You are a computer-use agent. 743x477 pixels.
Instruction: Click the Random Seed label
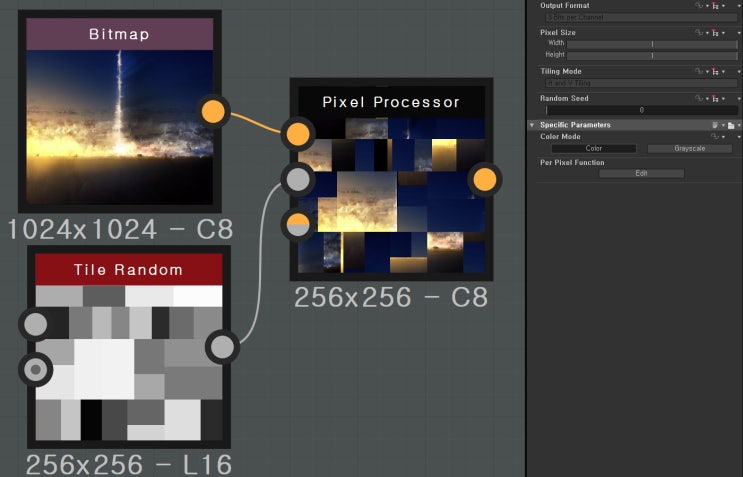564,99
